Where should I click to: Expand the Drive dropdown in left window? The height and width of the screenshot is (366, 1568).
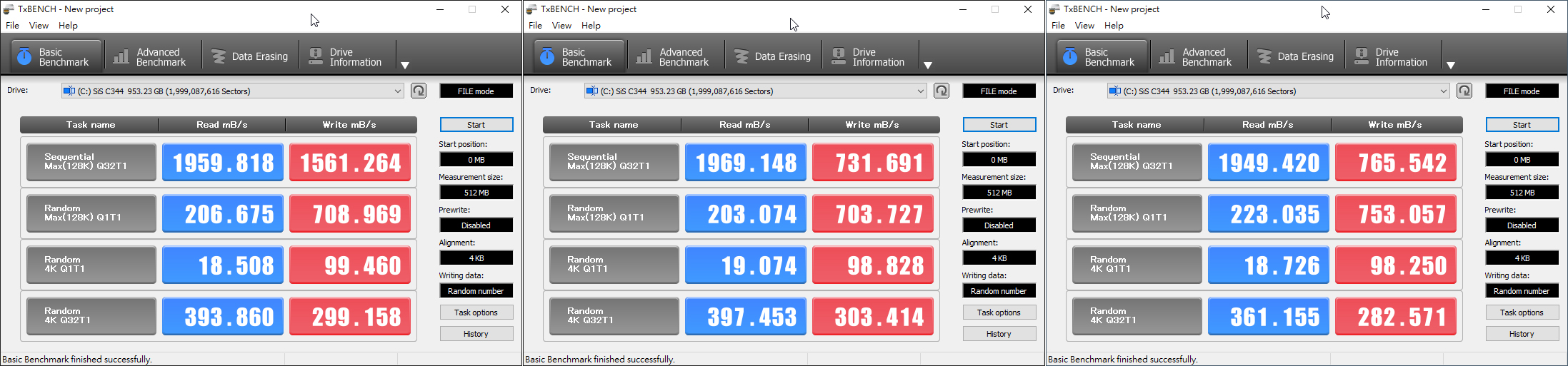tap(398, 91)
